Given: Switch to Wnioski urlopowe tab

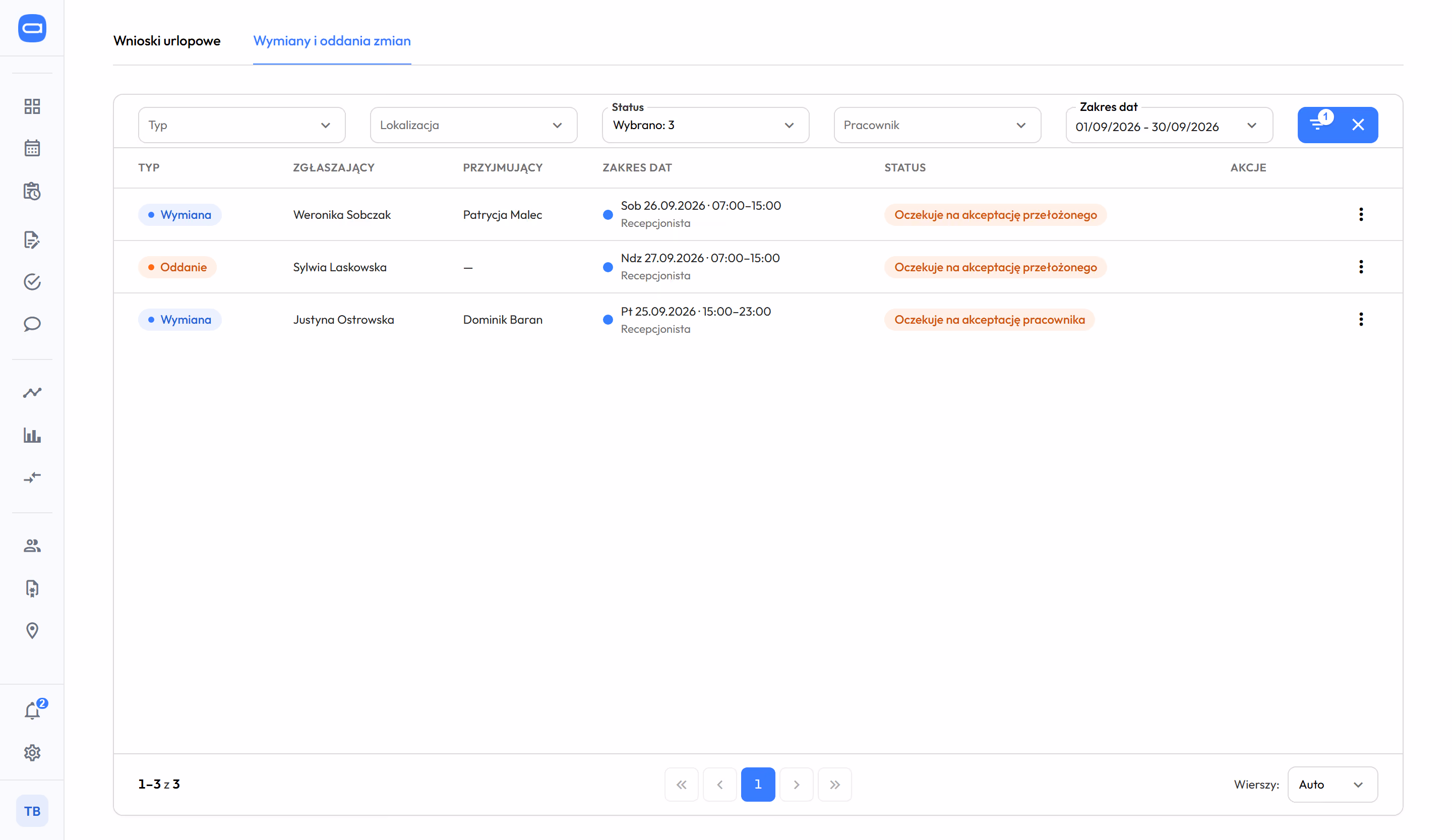Looking at the screenshot, I should pyautogui.click(x=167, y=41).
